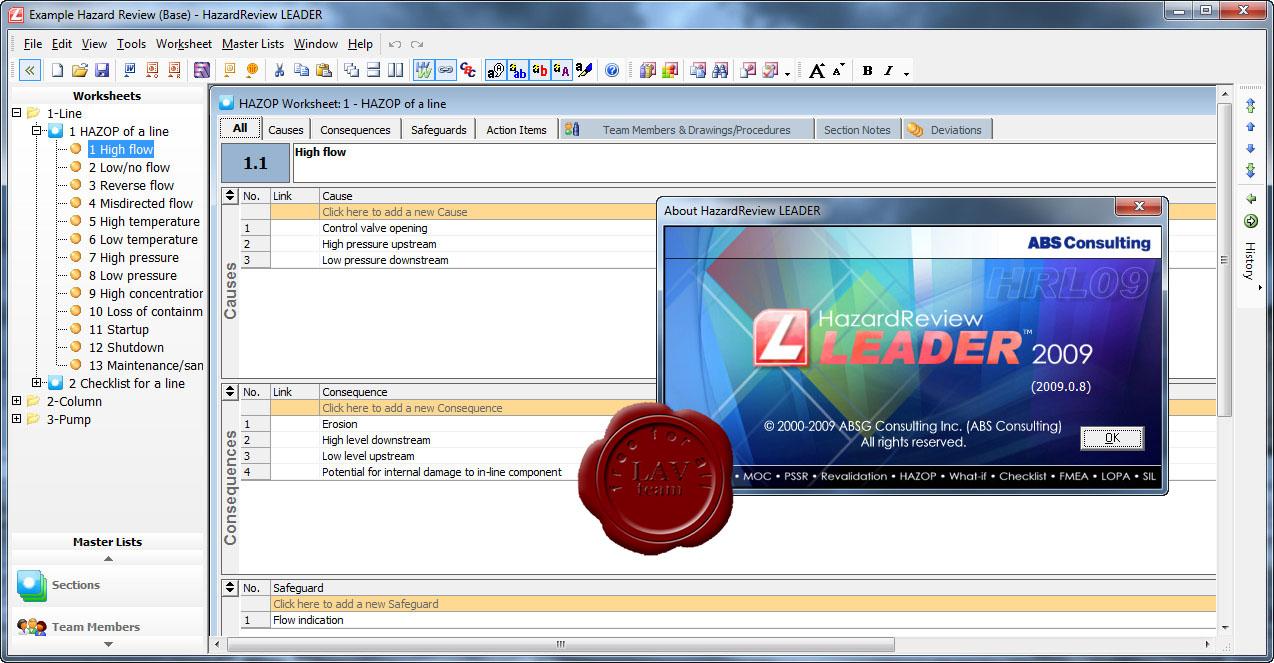Open dropdown arrow after the italic button
This screenshot has height=663, width=1274.
coord(906,73)
